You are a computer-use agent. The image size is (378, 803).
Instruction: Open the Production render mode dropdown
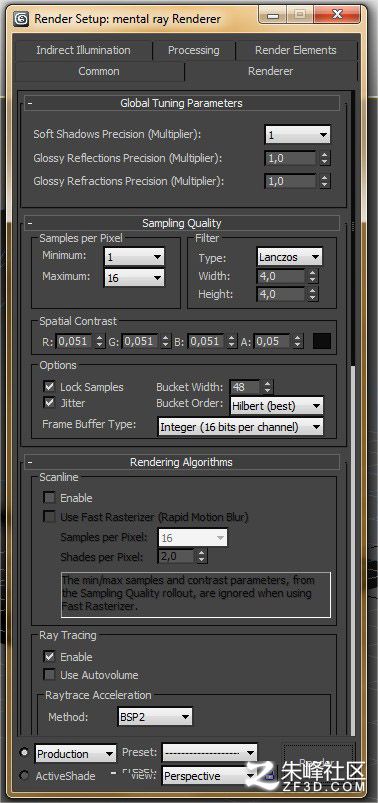coord(76,754)
